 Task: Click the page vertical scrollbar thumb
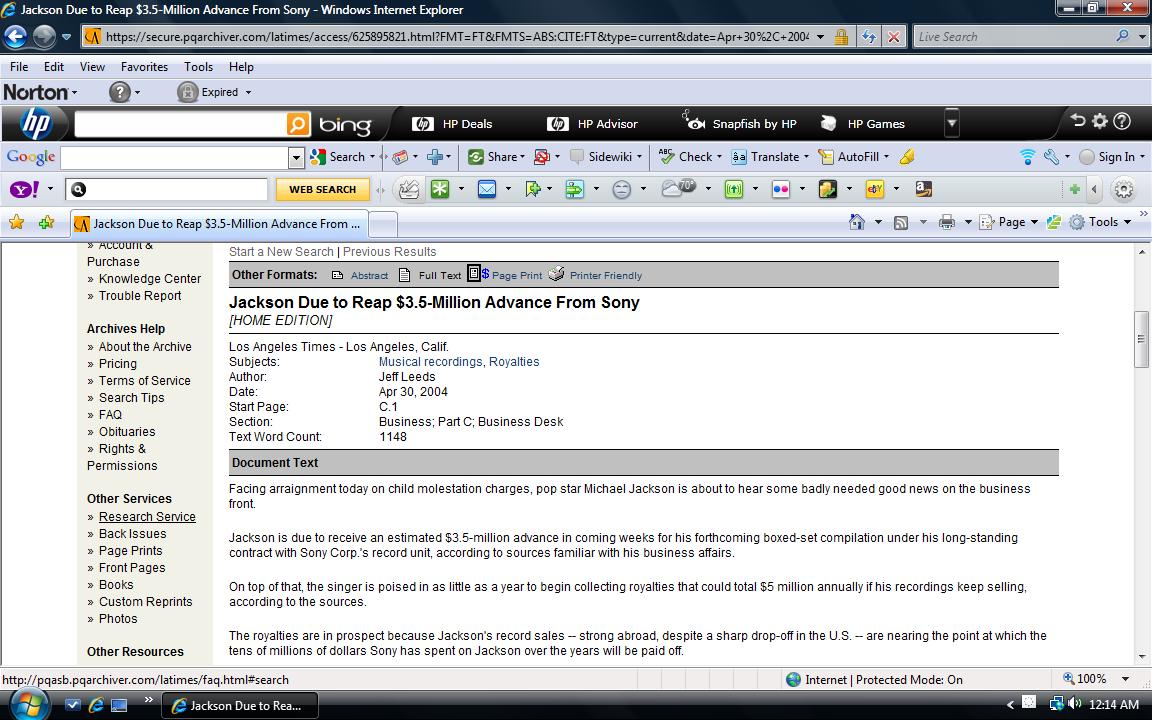[x=1141, y=339]
